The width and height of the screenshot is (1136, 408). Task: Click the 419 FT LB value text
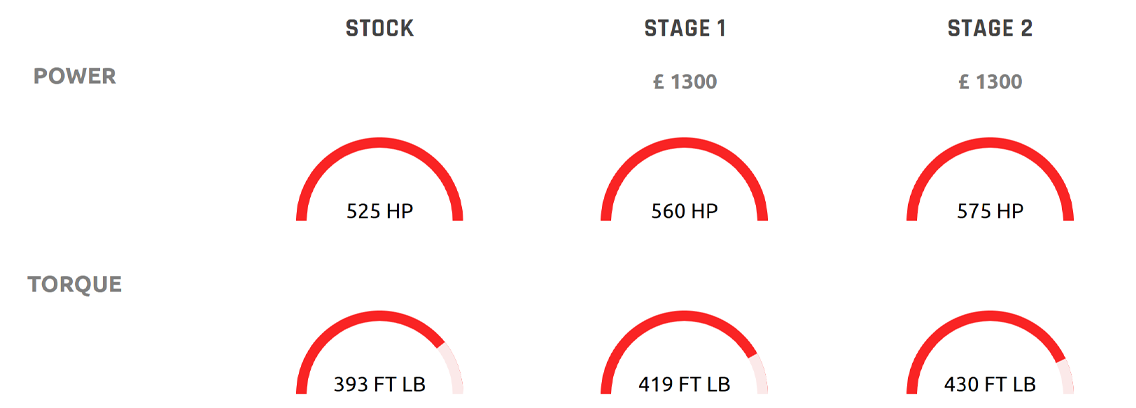(x=685, y=384)
